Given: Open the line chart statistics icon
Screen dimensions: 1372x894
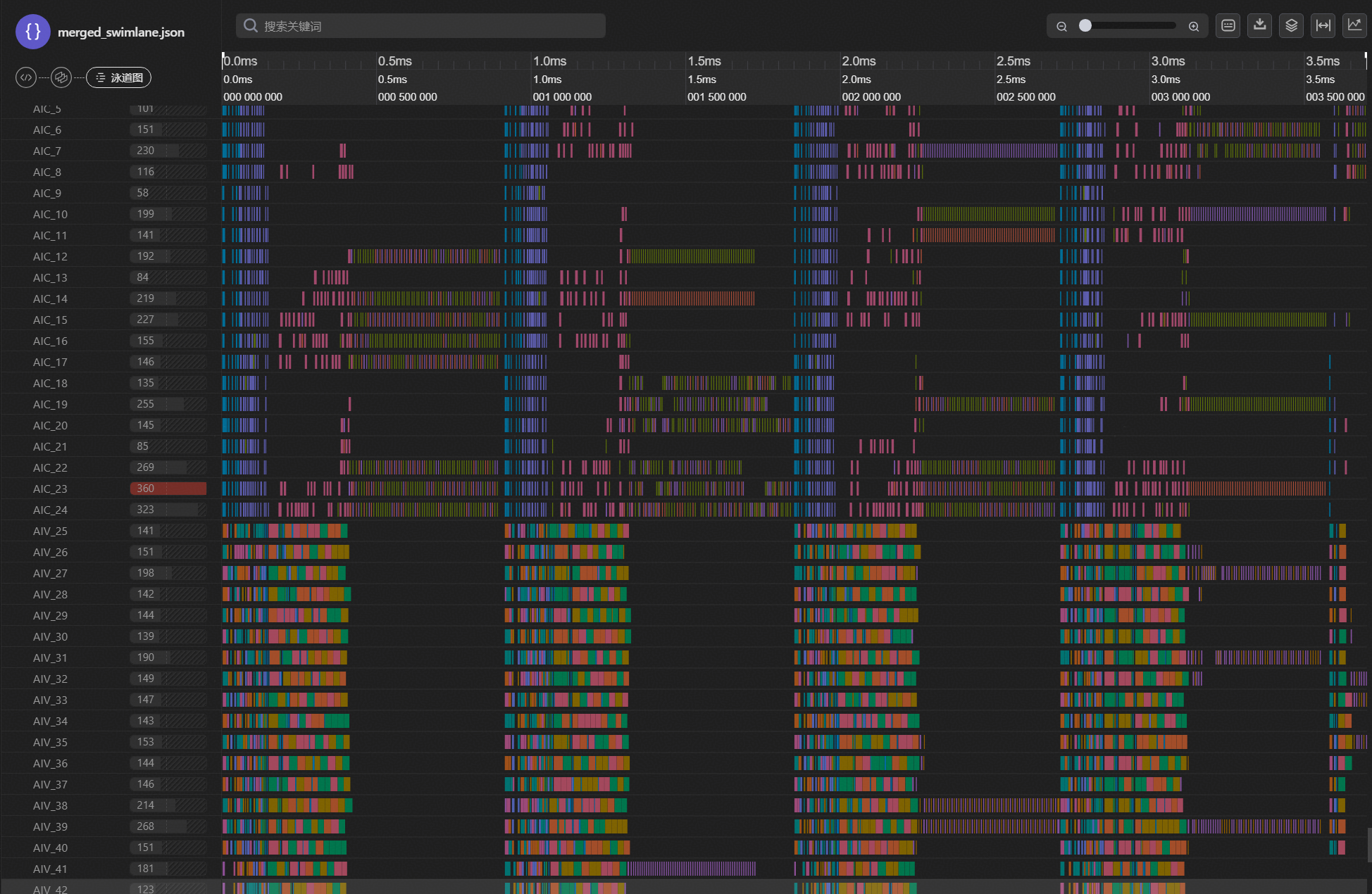Looking at the screenshot, I should 1354,26.
